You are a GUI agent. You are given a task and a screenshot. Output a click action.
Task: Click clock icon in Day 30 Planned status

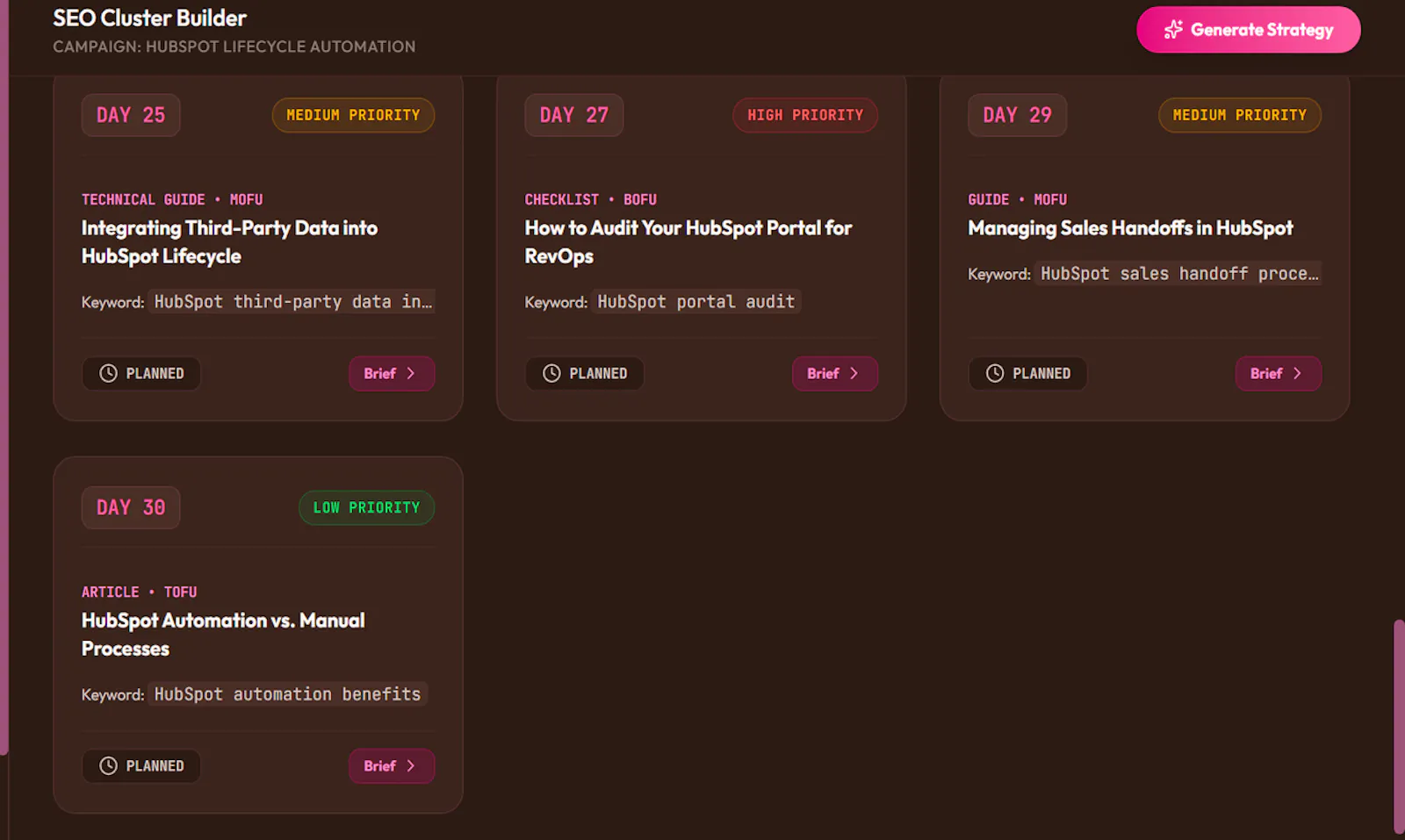point(108,765)
